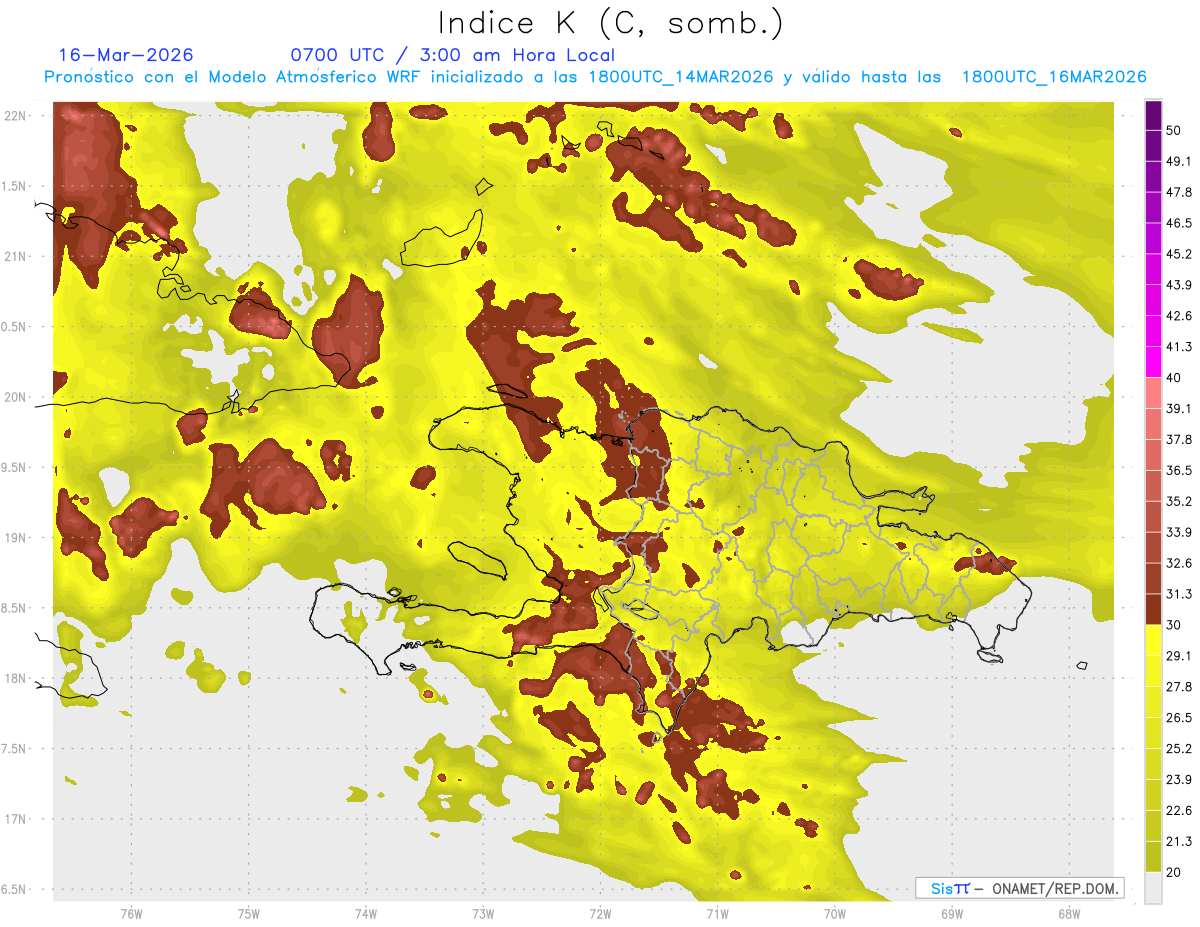1200x927 pixels.
Task: Click the 'Indice K (C, somb.)' title
Action: [x=610, y=23]
